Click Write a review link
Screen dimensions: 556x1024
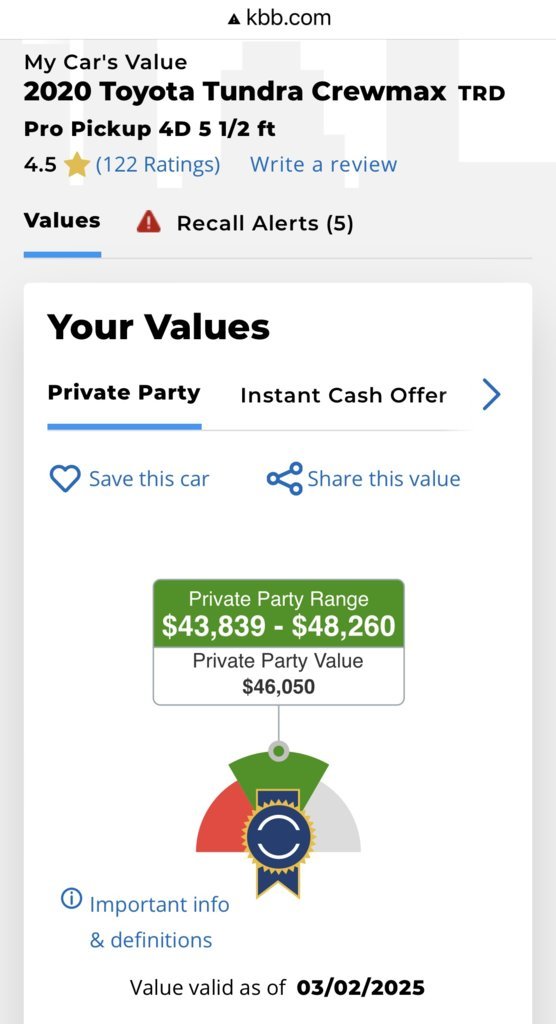(x=323, y=164)
